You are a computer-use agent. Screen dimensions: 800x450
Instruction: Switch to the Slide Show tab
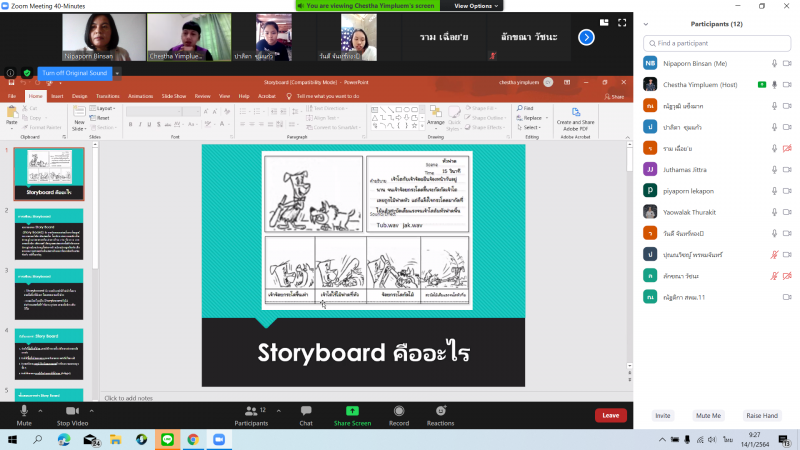pyautogui.click(x=174, y=96)
